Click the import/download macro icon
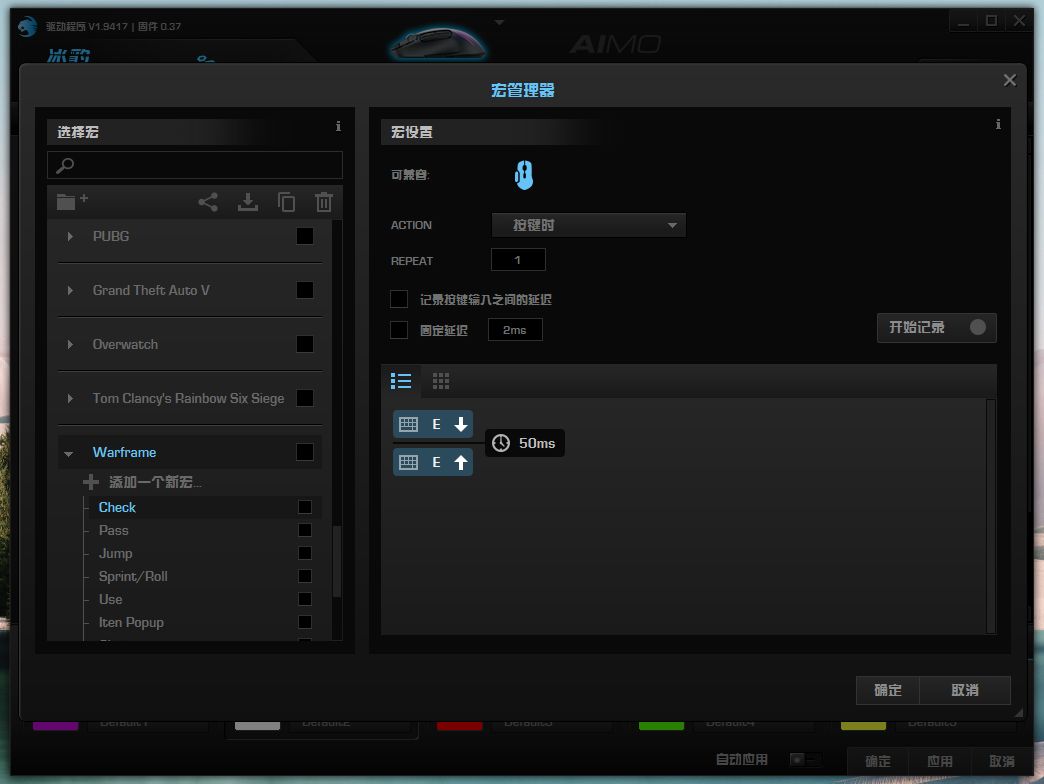This screenshot has width=1044, height=784. [248, 202]
